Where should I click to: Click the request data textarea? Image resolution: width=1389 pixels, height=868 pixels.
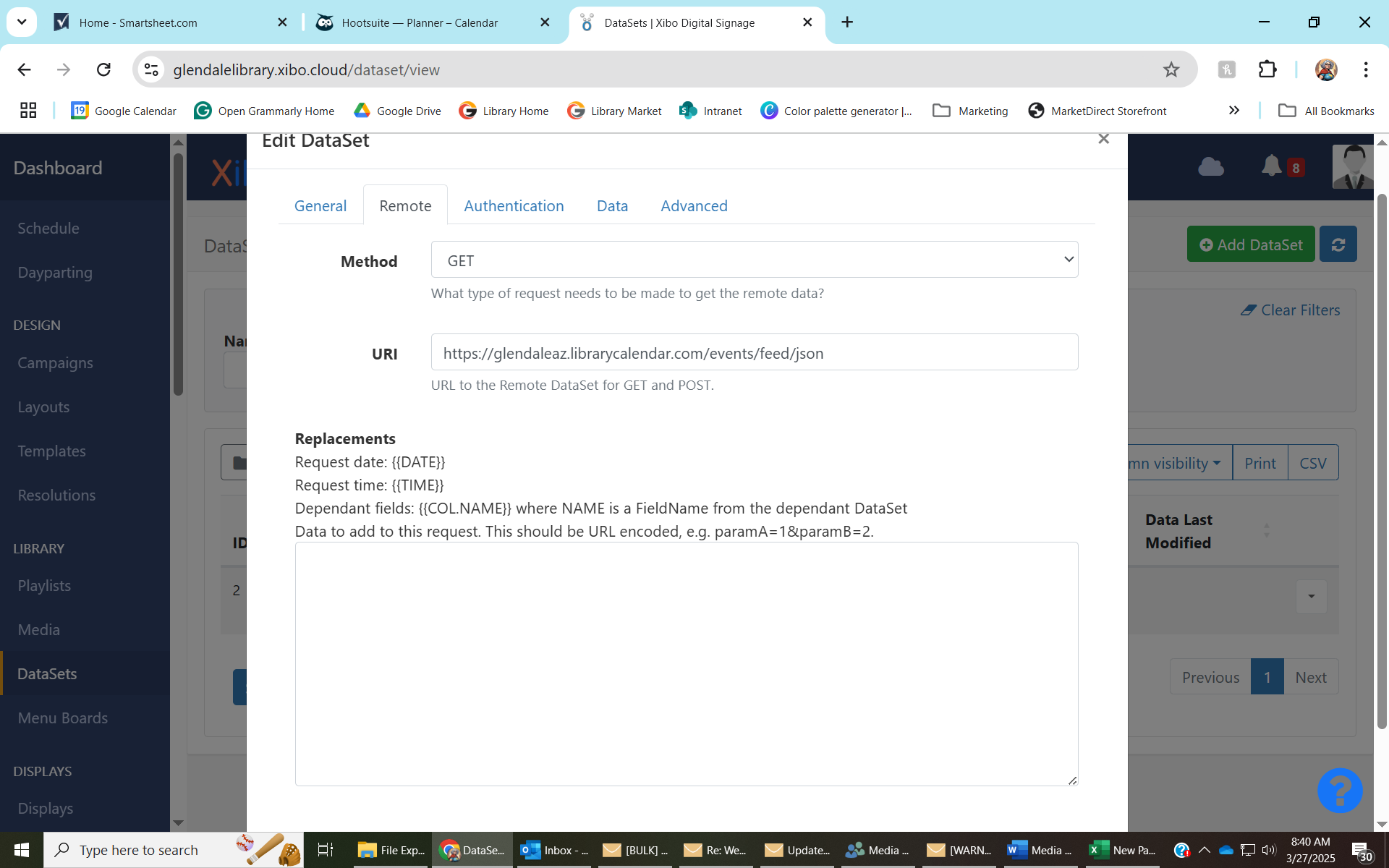tap(687, 663)
